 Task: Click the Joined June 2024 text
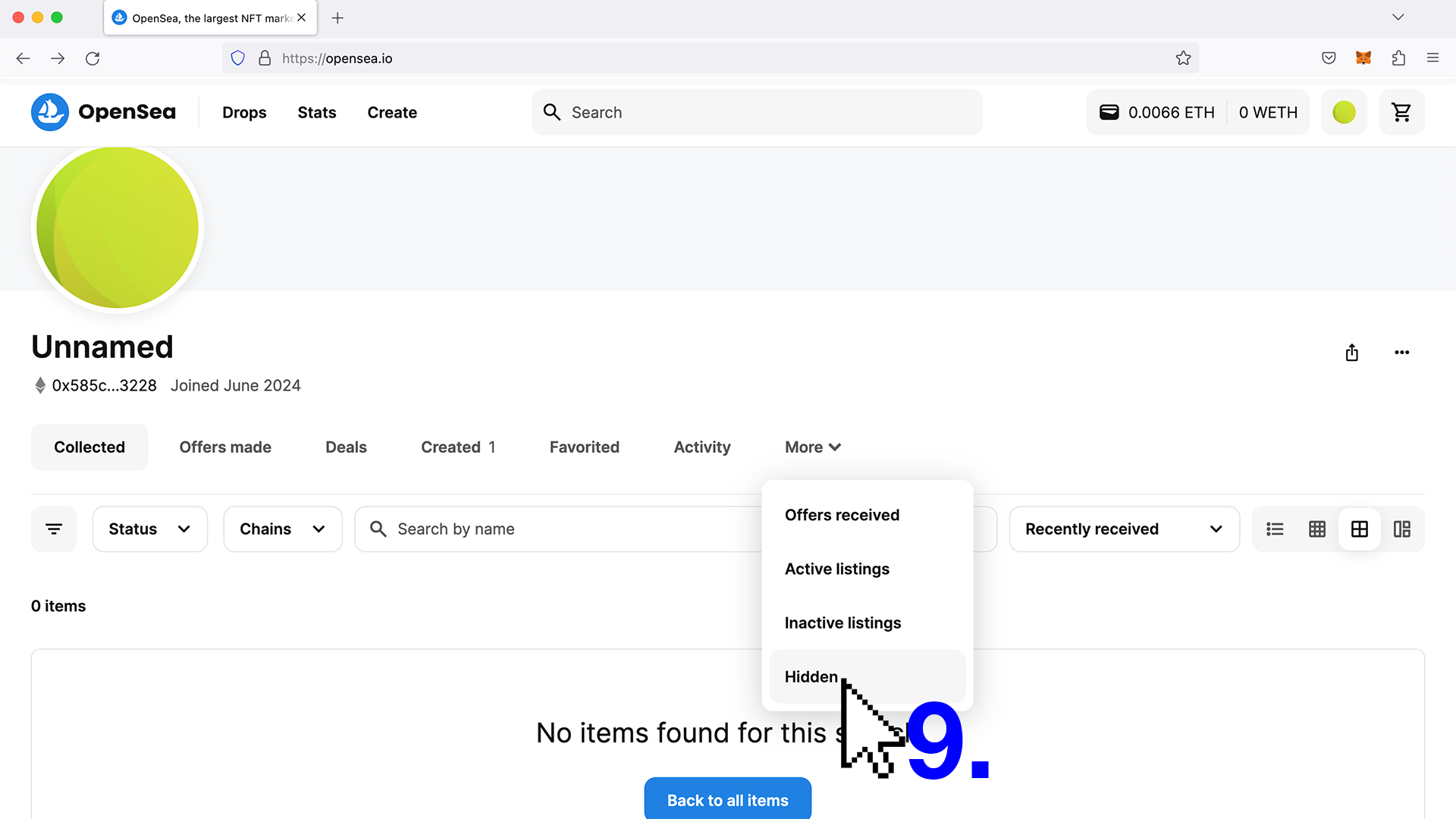click(x=235, y=385)
